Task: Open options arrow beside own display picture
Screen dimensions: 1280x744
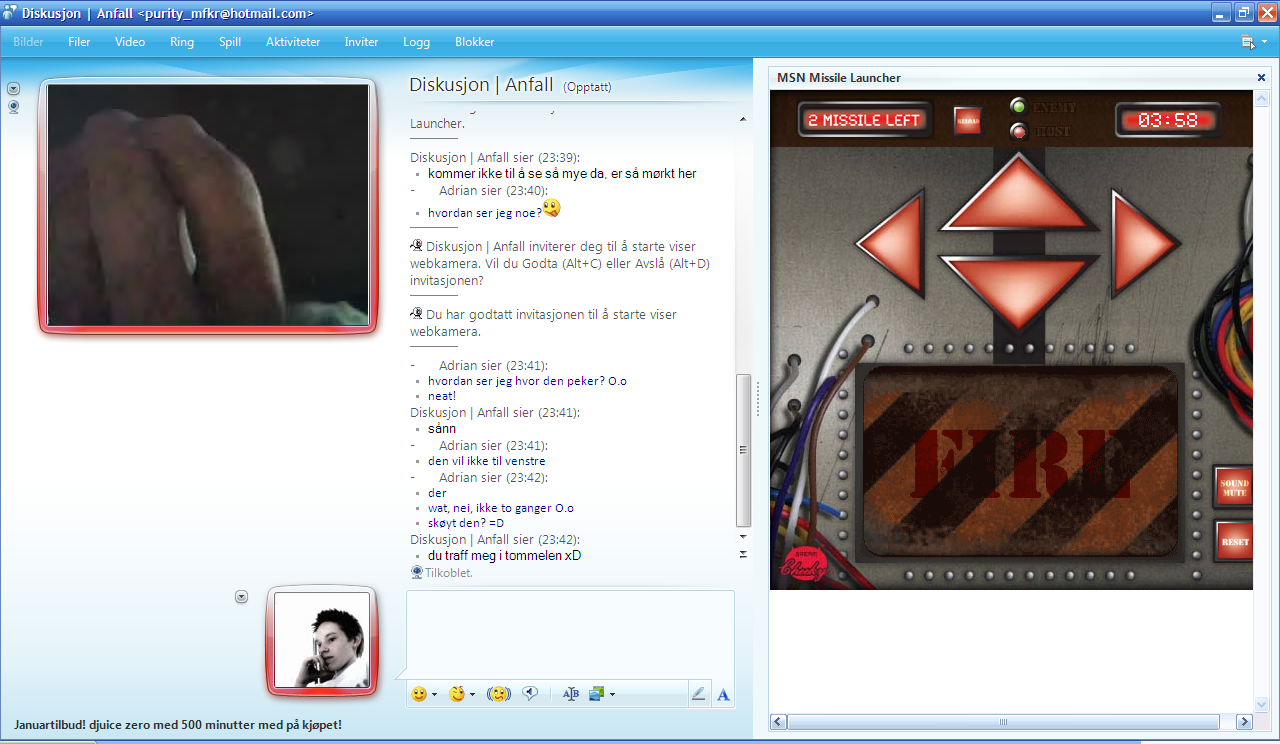Action: pyautogui.click(x=241, y=597)
